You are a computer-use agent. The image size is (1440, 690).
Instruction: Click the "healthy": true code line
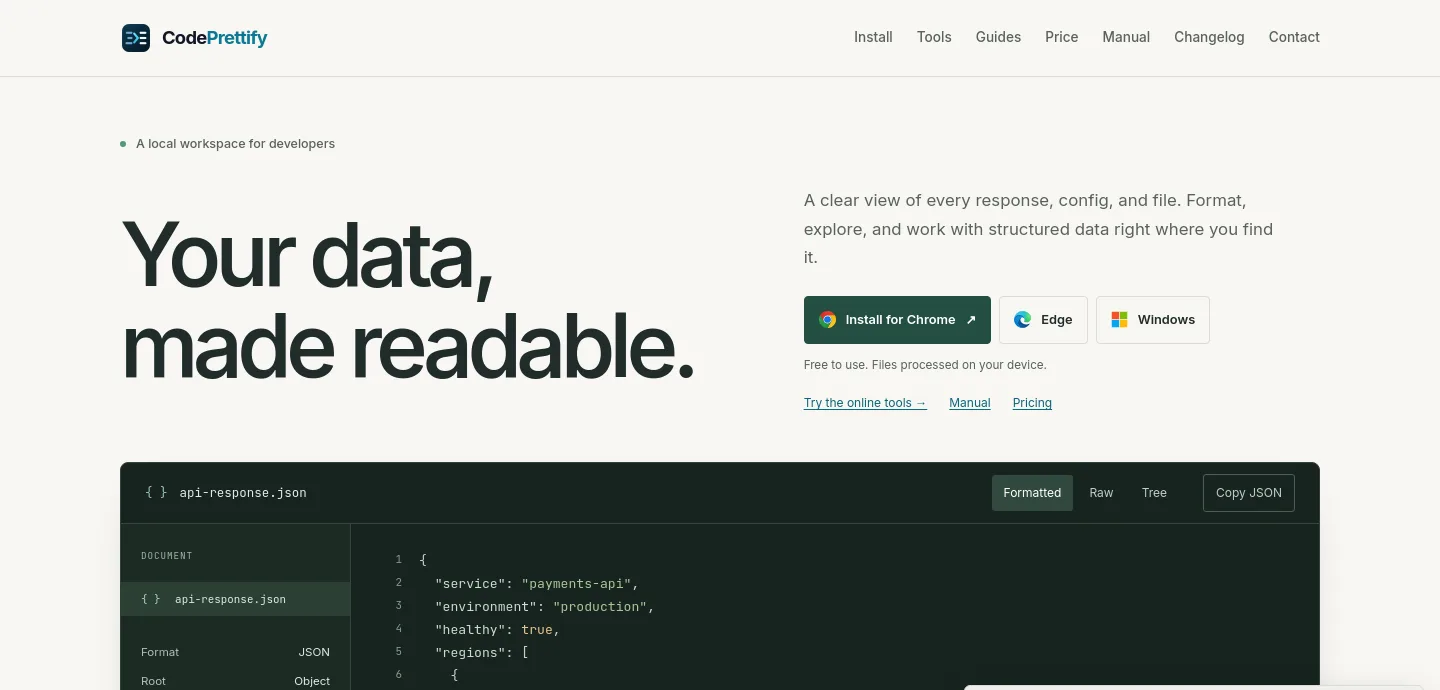(497, 629)
